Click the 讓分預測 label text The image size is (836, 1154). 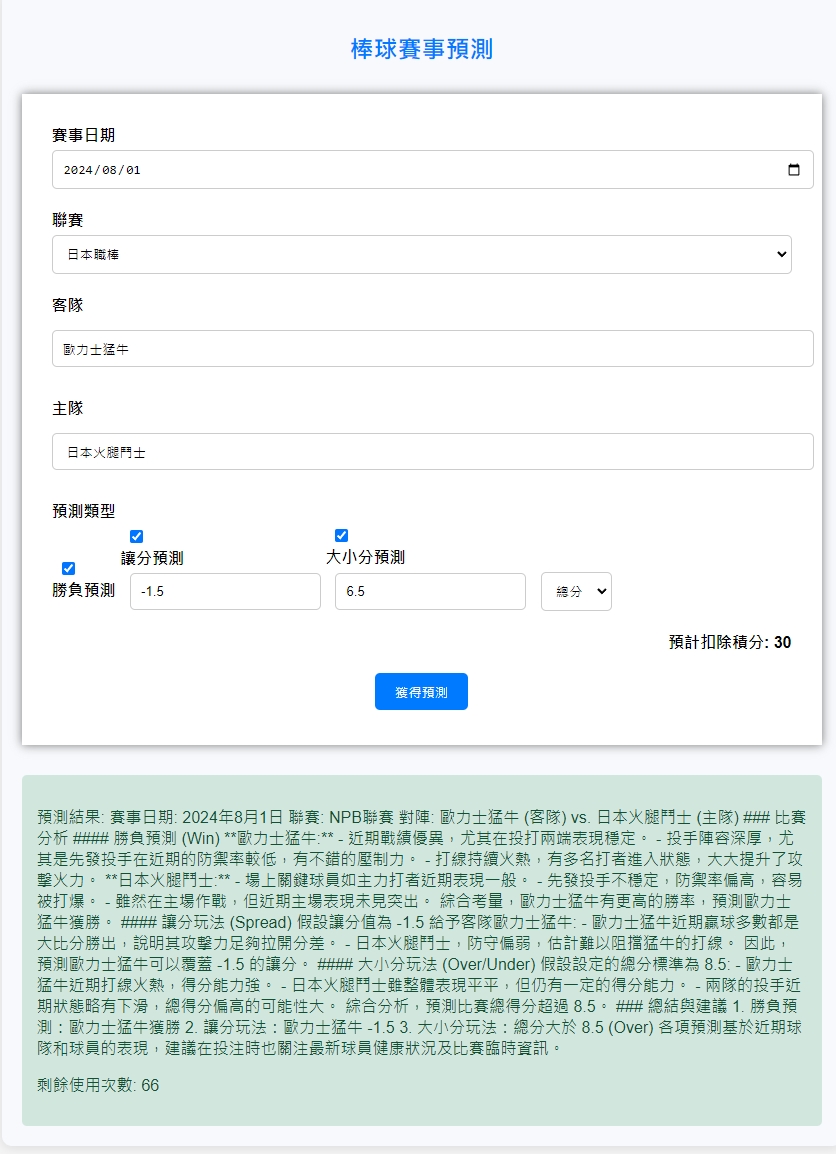coord(152,559)
